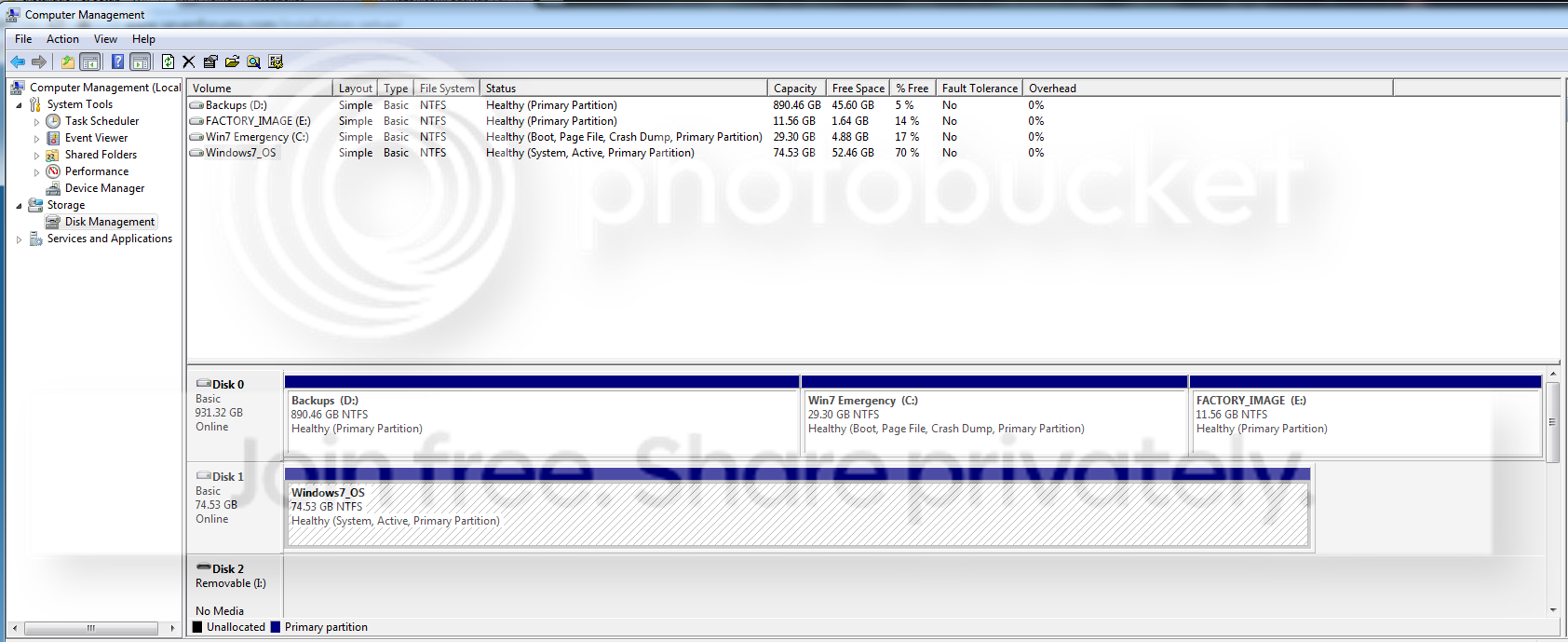
Task: Sort by the Overhead column header
Action: 1208,89
